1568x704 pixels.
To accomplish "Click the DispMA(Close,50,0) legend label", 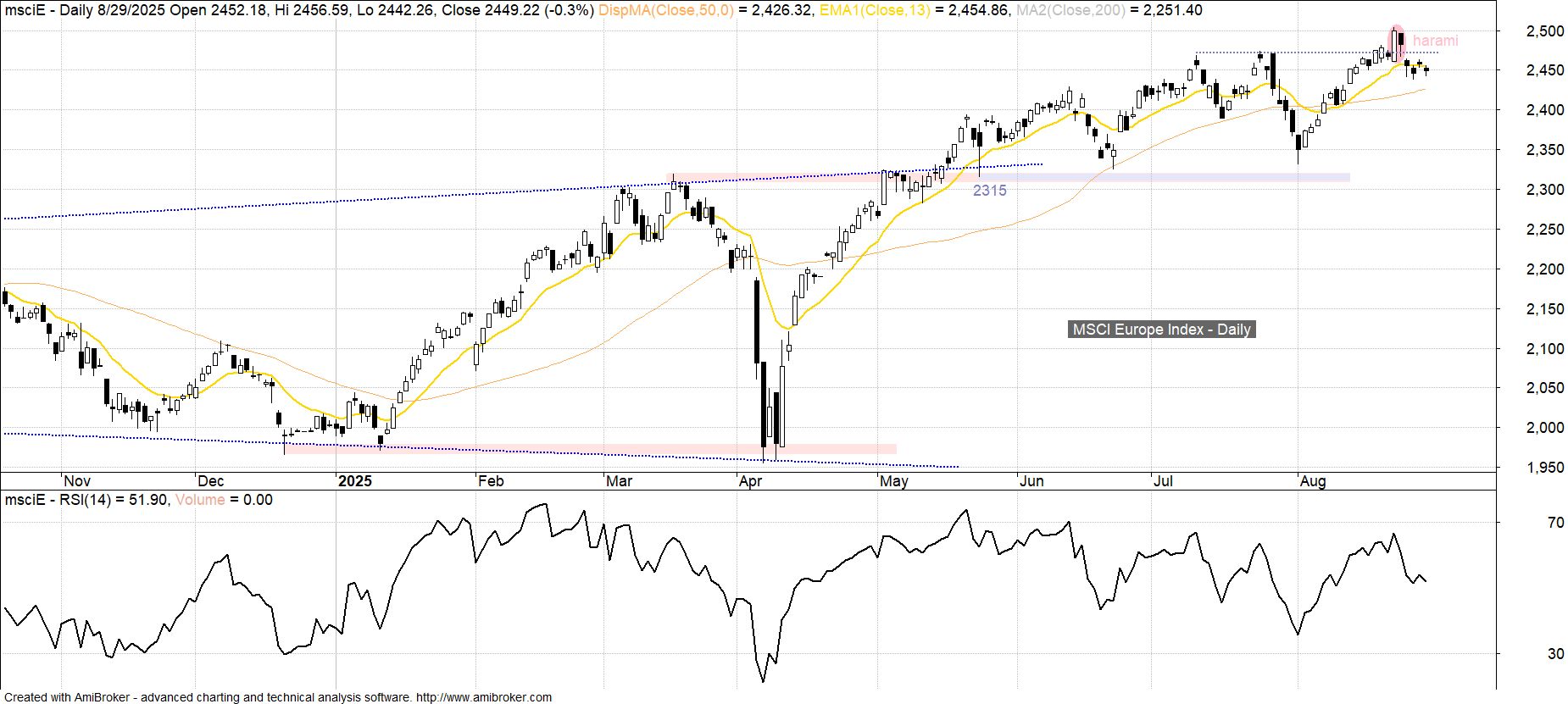I will (666, 10).
